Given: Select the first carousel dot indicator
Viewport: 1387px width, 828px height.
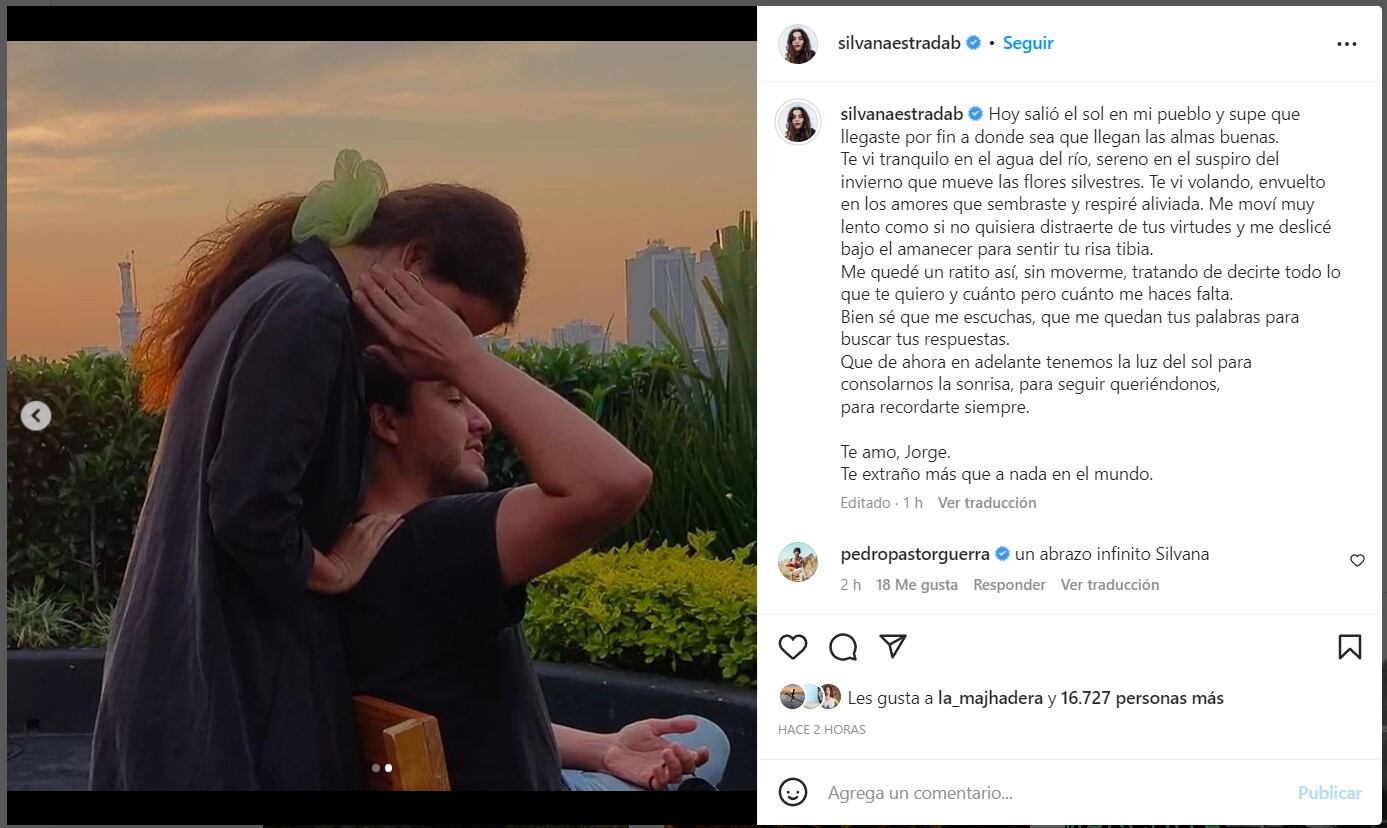Looking at the screenshot, I should [x=375, y=768].
